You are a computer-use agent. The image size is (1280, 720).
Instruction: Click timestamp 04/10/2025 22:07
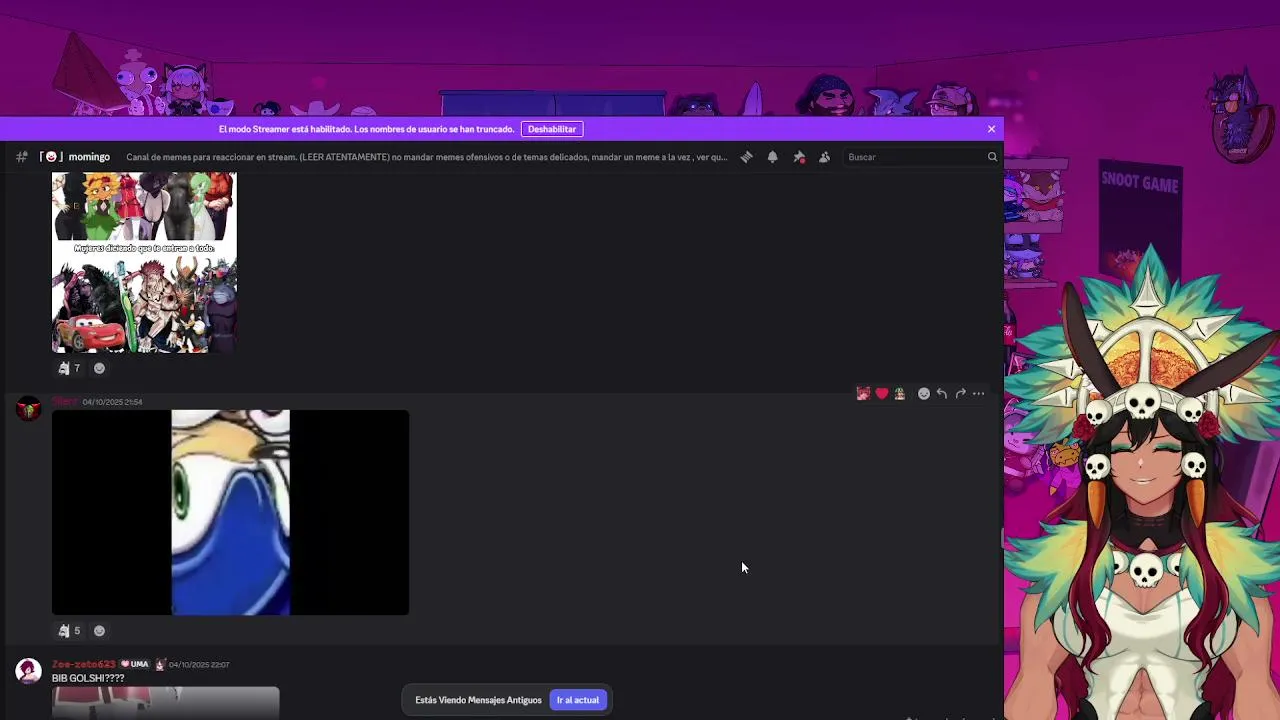pos(199,665)
